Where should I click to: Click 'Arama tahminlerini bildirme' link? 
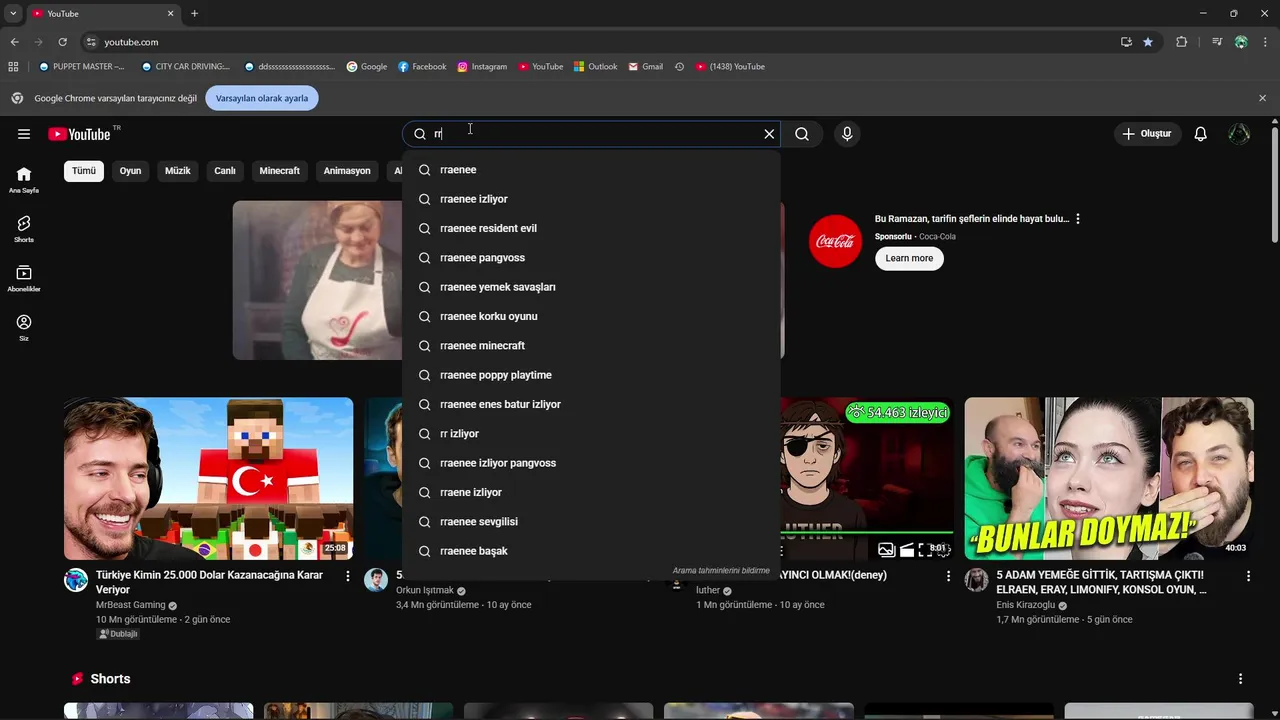(x=721, y=571)
